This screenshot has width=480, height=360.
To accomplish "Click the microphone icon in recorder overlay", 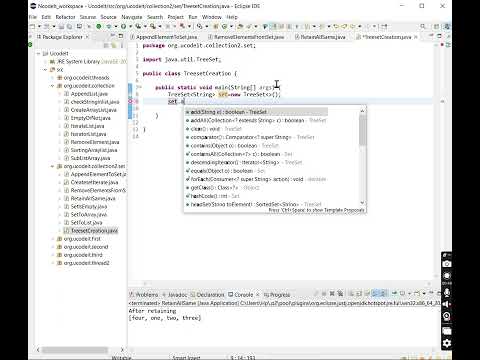I will tap(447, 292).
